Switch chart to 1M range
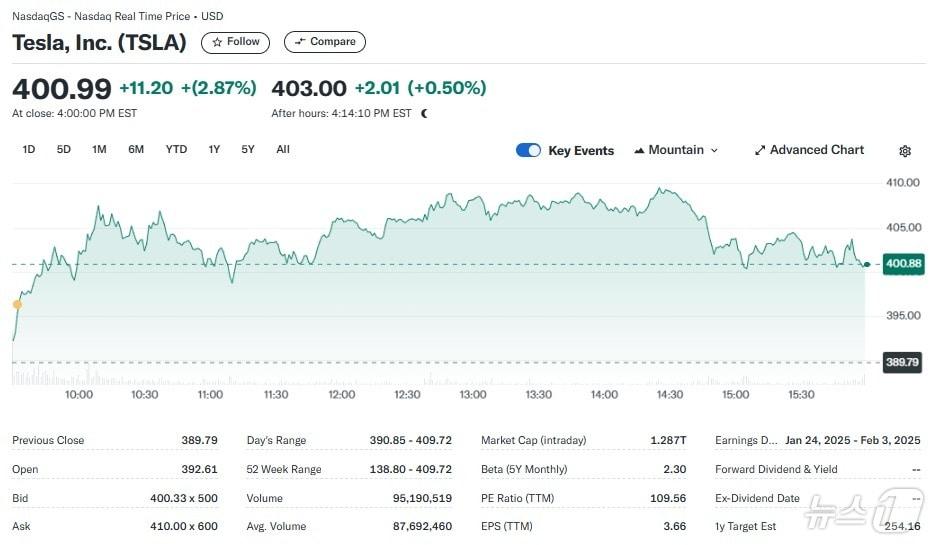This screenshot has height=545, width=934. click(x=99, y=149)
